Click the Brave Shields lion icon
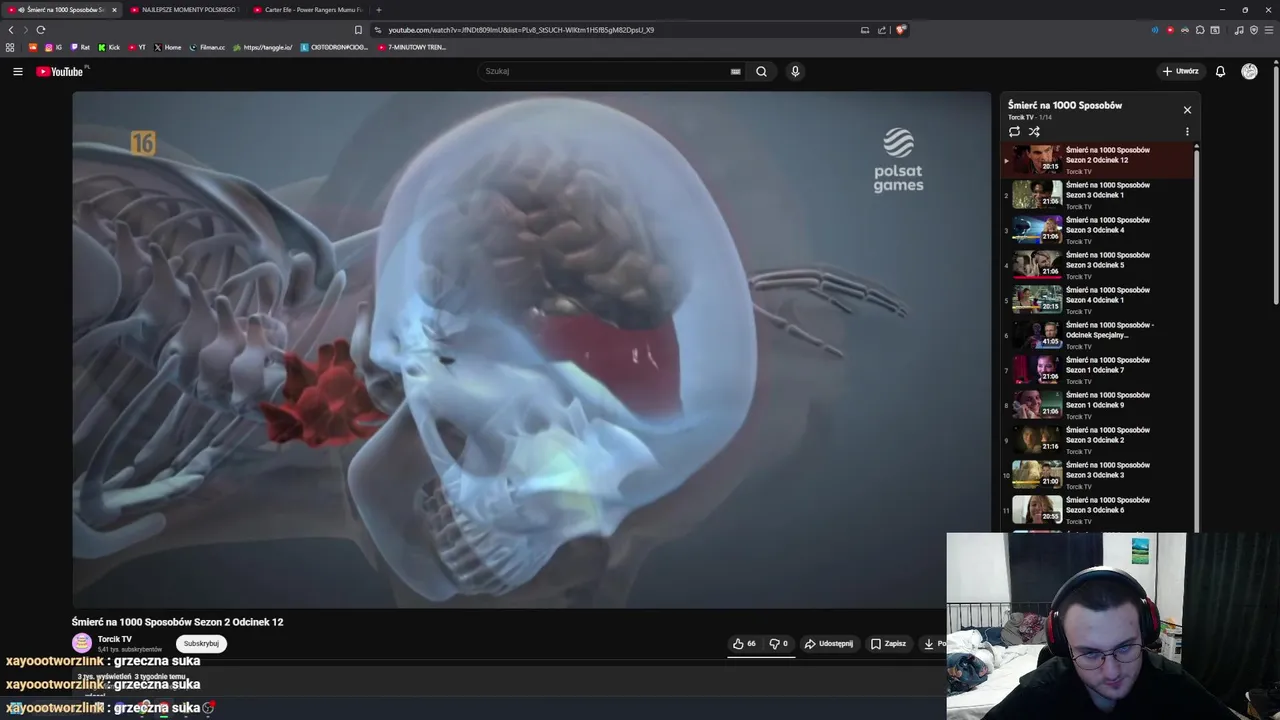The height and width of the screenshot is (720, 1280). coord(900,30)
